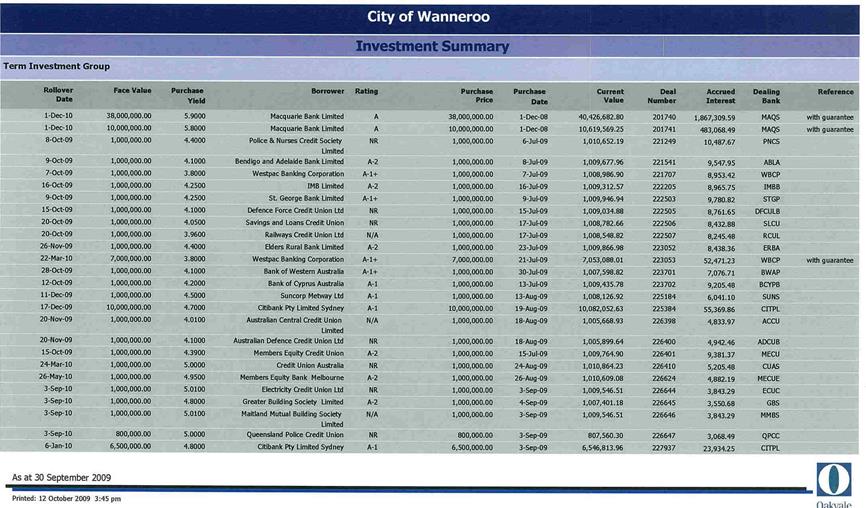Image resolution: width=866 pixels, height=508 pixels.
Task: Select Elders Rural Bank Limited
Action: (x=304, y=247)
